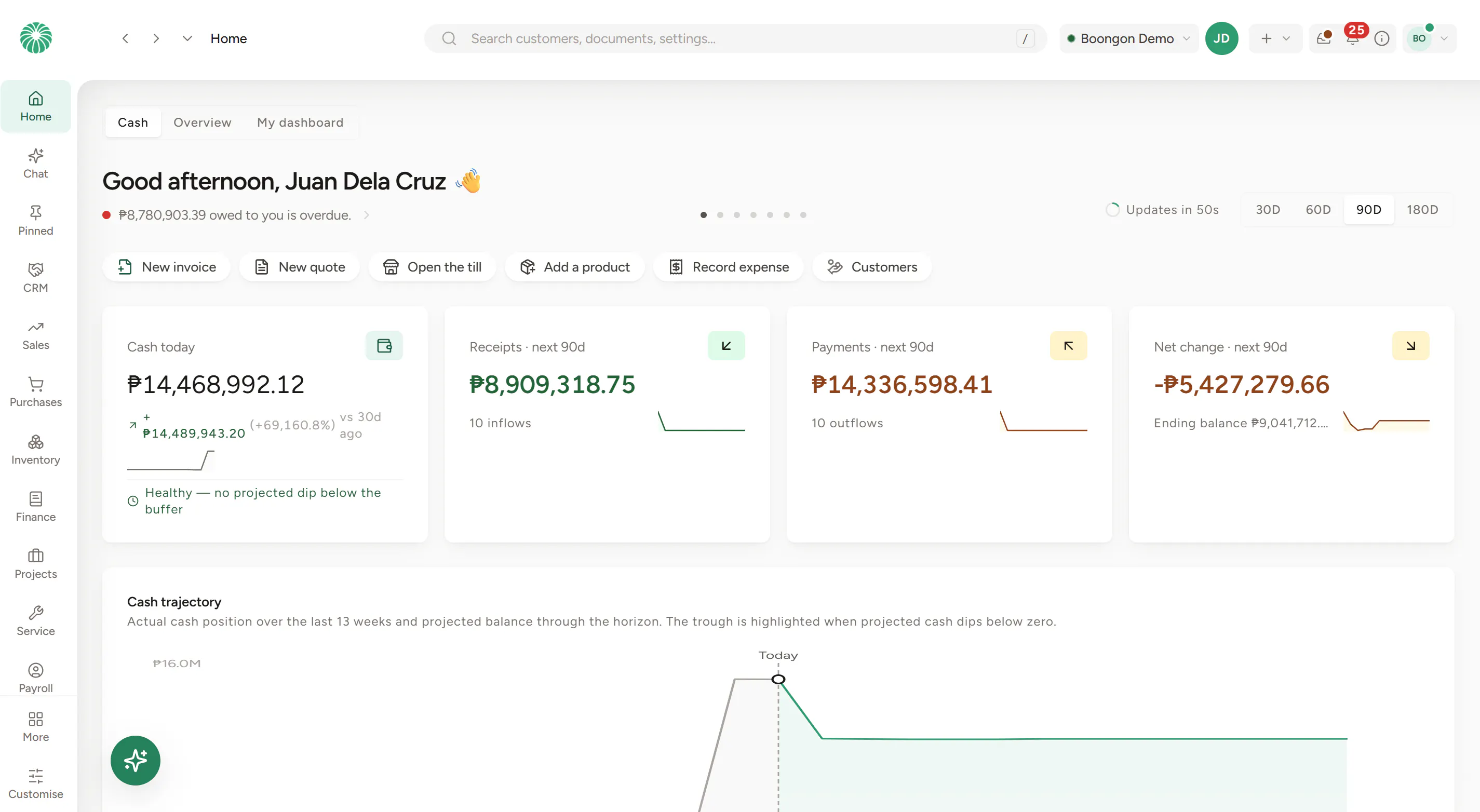Go to the CRM module

[36, 278]
